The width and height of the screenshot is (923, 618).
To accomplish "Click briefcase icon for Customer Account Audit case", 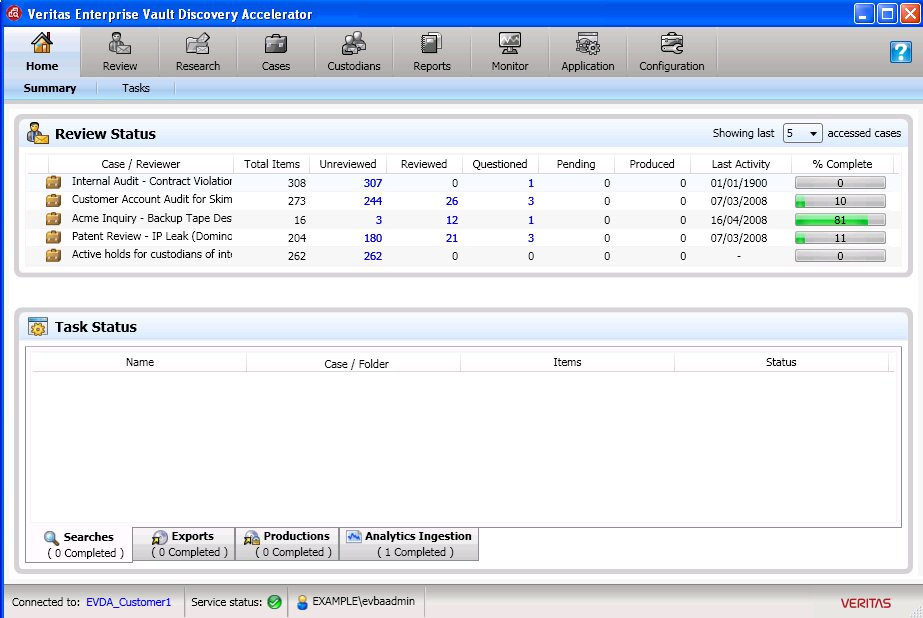I will tap(54, 201).
